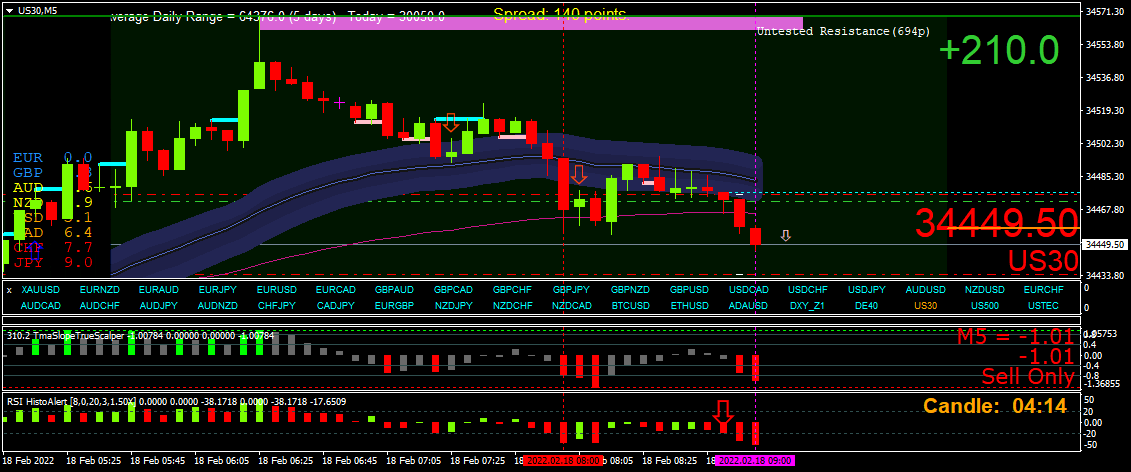Click the RSI HistoAlert indicator label
Image resolution: width=1131 pixels, height=472 pixels.
point(177,401)
